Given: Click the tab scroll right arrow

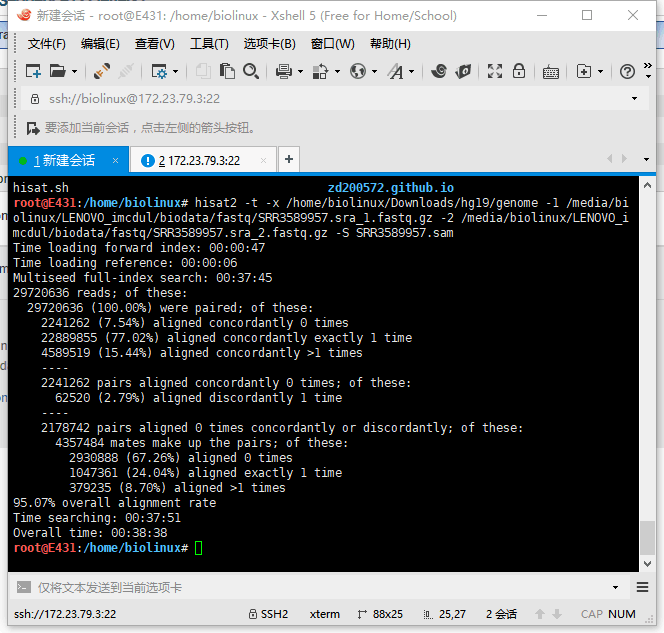Looking at the screenshot, I should [x=624, y=159].
